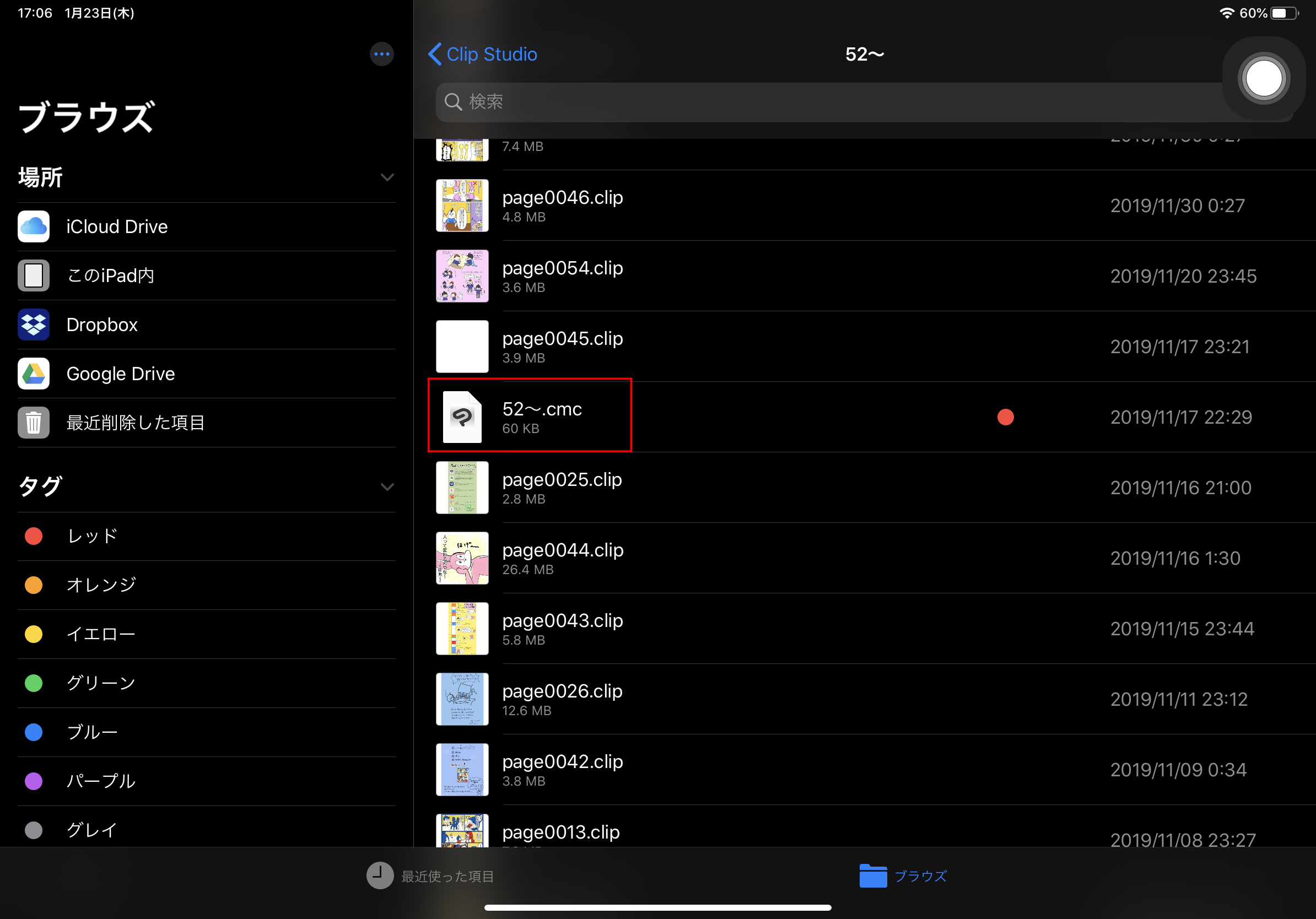Screen dimensions: 1316x919
Task: Open Google Drive location
Action: [120, 374]
